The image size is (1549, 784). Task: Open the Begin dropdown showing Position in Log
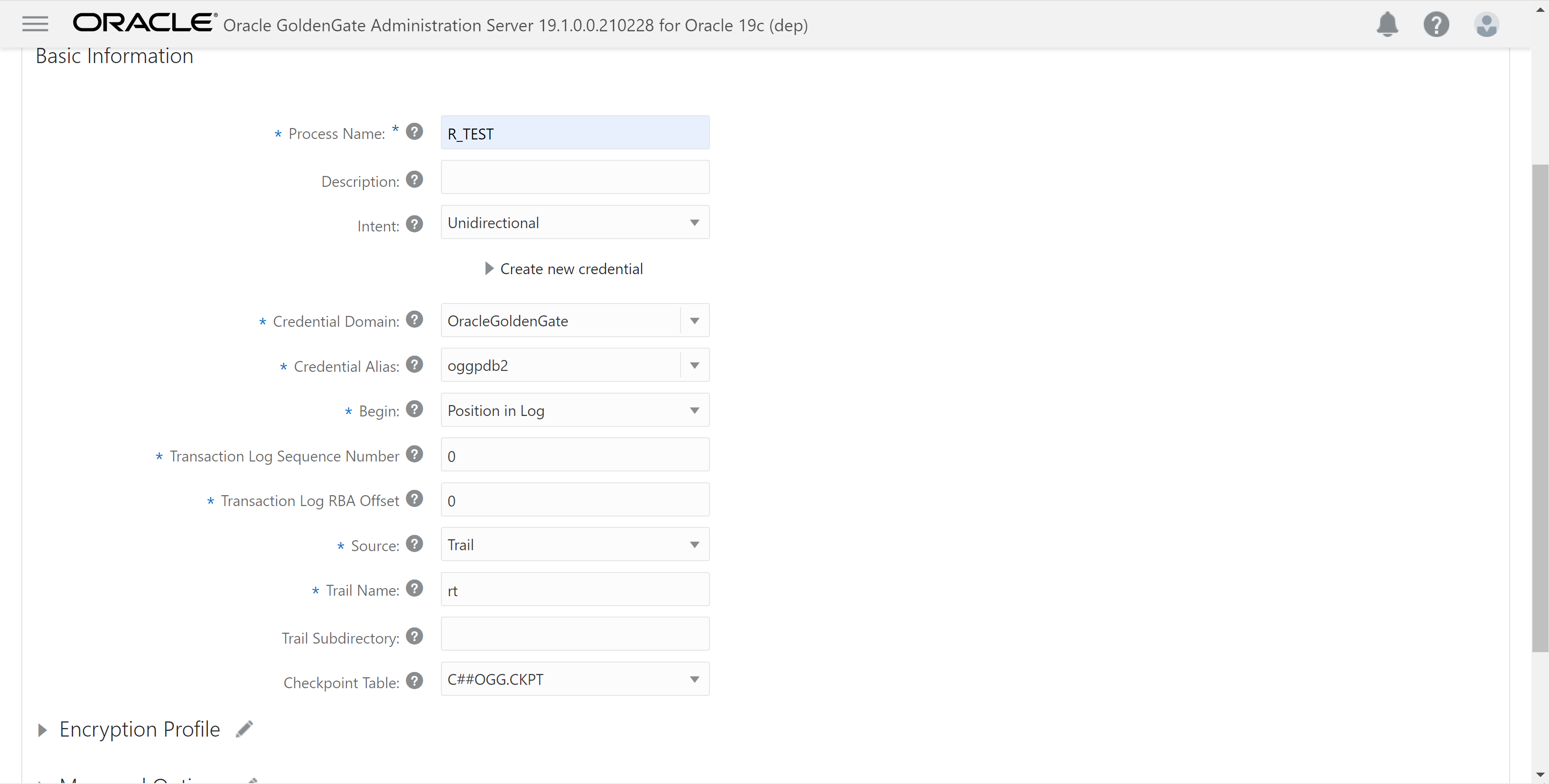(x=574, y=410)
